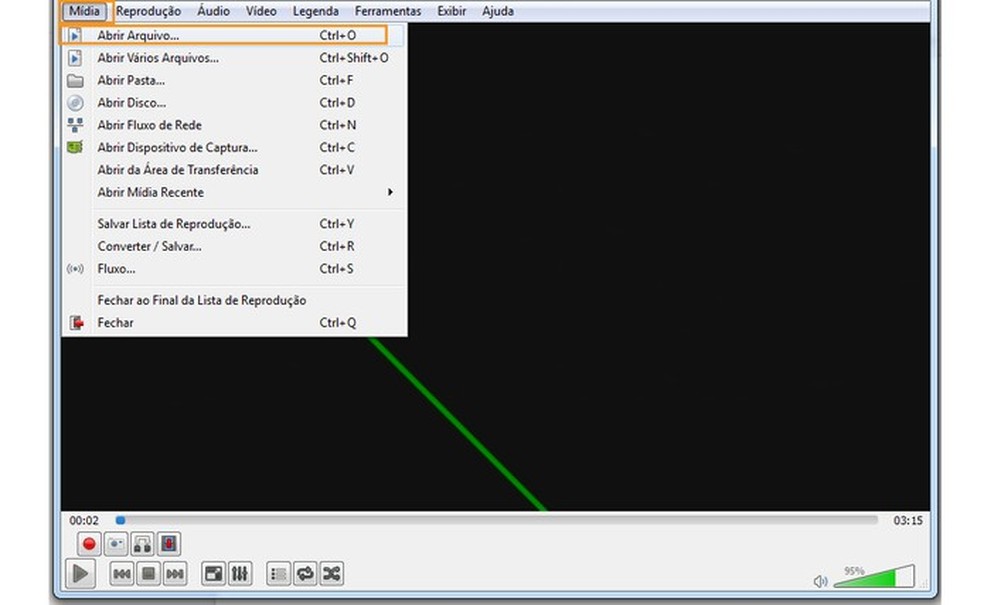
Task: Open the Áudio menu
Action: tap(212, 11)
